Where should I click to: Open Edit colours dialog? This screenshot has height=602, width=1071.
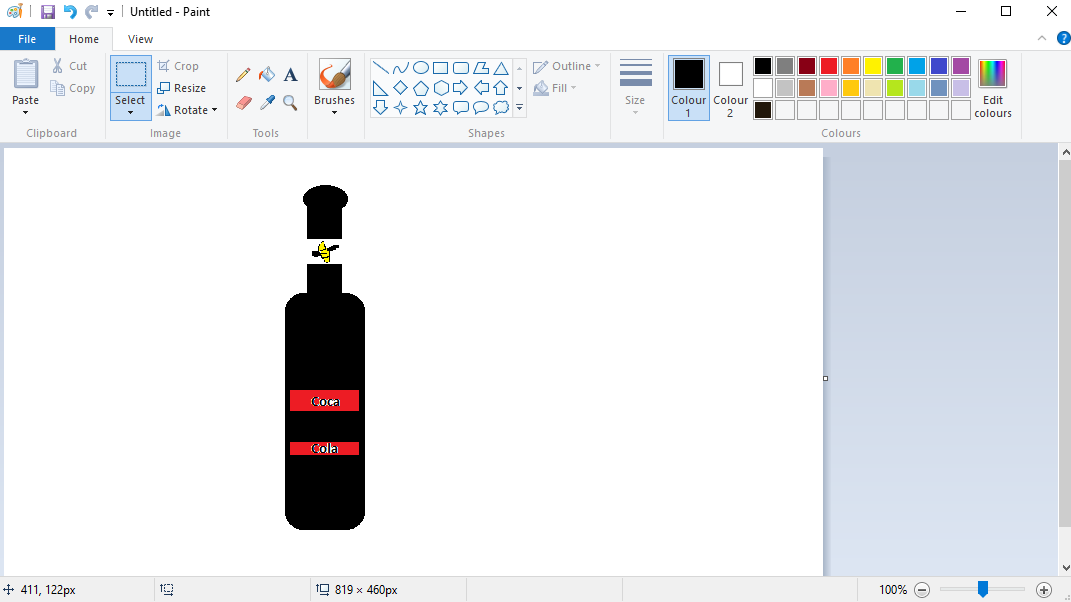(993, 88)
